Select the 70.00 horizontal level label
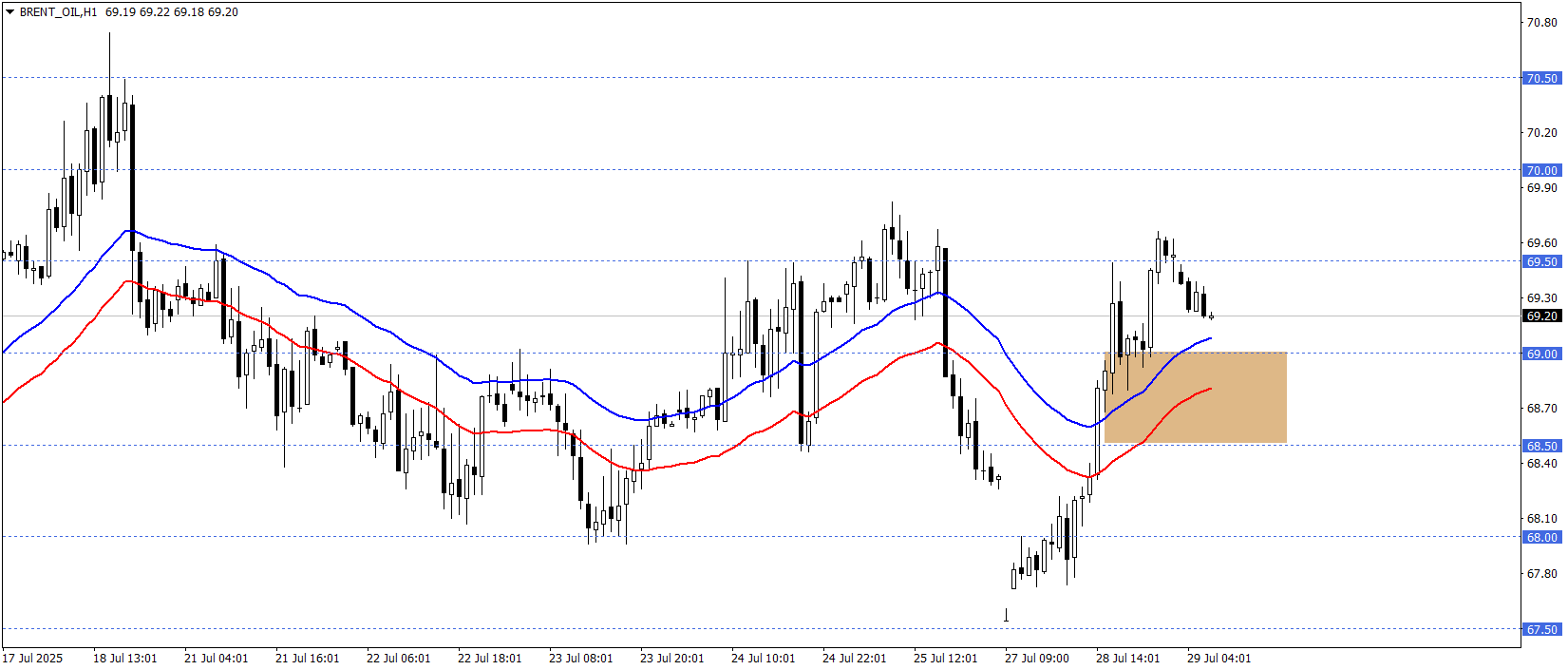1568x670 pixels. [1541, 170]
